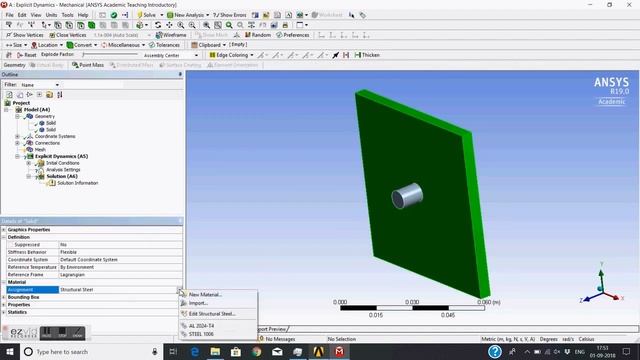This screenshot has height=360, width=640.
Task: Open the File menu
Action: click(x=9, y=15)
